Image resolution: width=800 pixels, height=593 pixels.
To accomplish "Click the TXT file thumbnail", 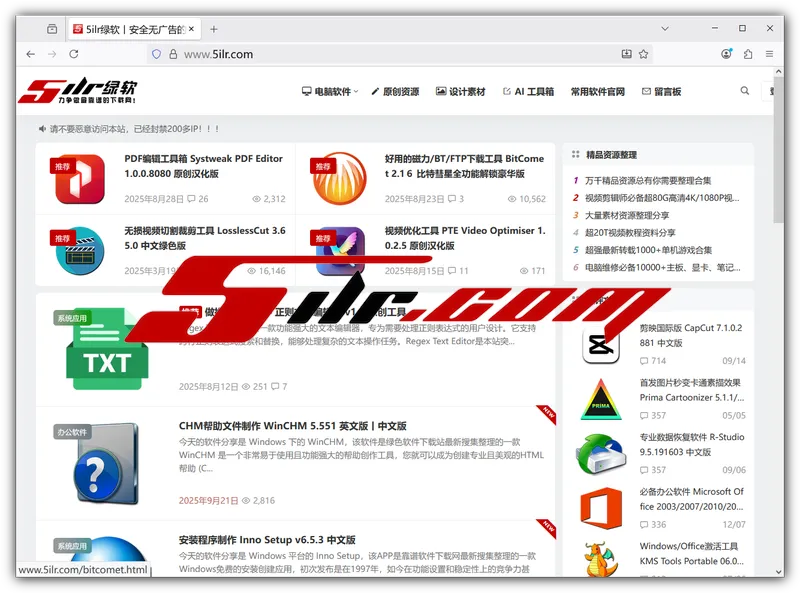I will [107, 349].
